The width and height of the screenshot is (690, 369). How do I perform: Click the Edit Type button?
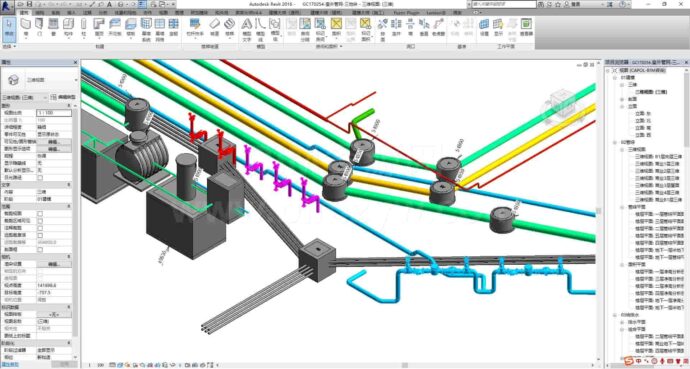(x=63, y=97)
